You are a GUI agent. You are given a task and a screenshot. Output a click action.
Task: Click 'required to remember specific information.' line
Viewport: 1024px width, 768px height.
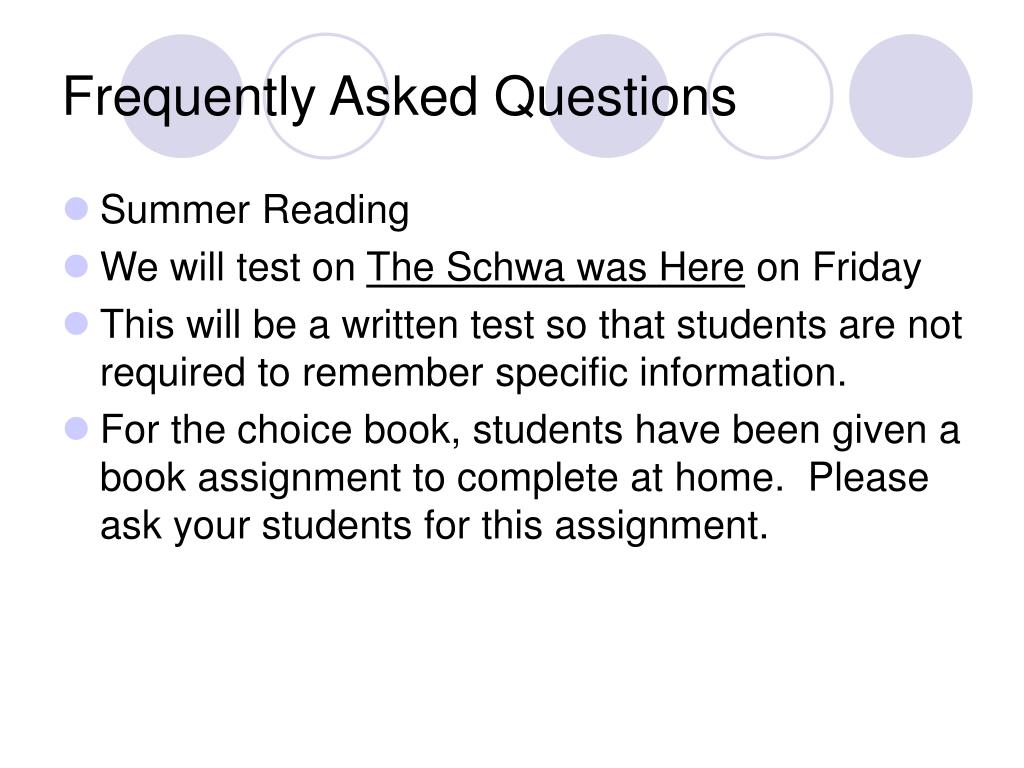pos(473,374)
